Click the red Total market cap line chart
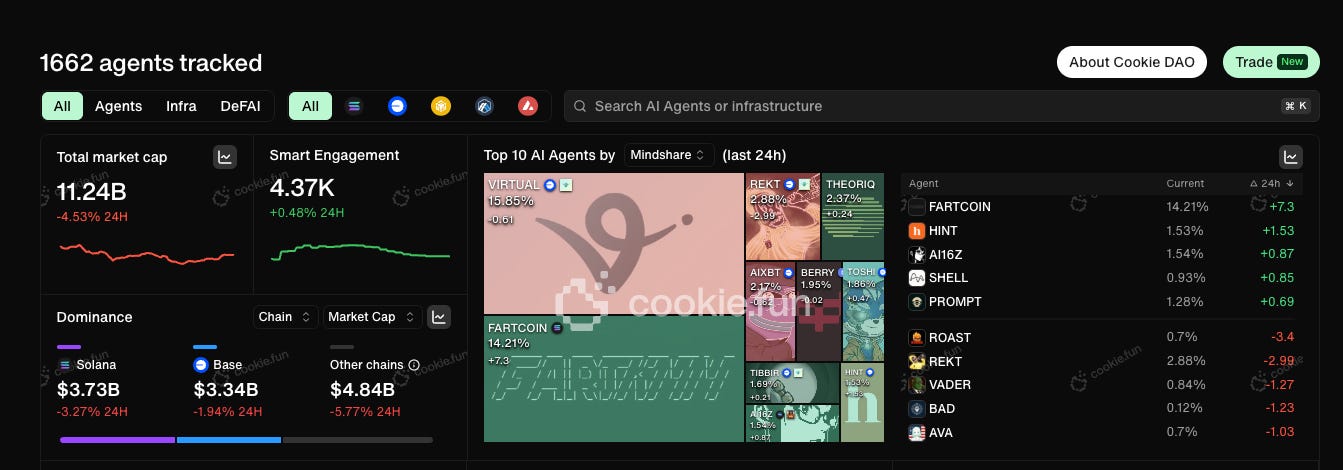The image size is (1343, 470). [146, 252]
